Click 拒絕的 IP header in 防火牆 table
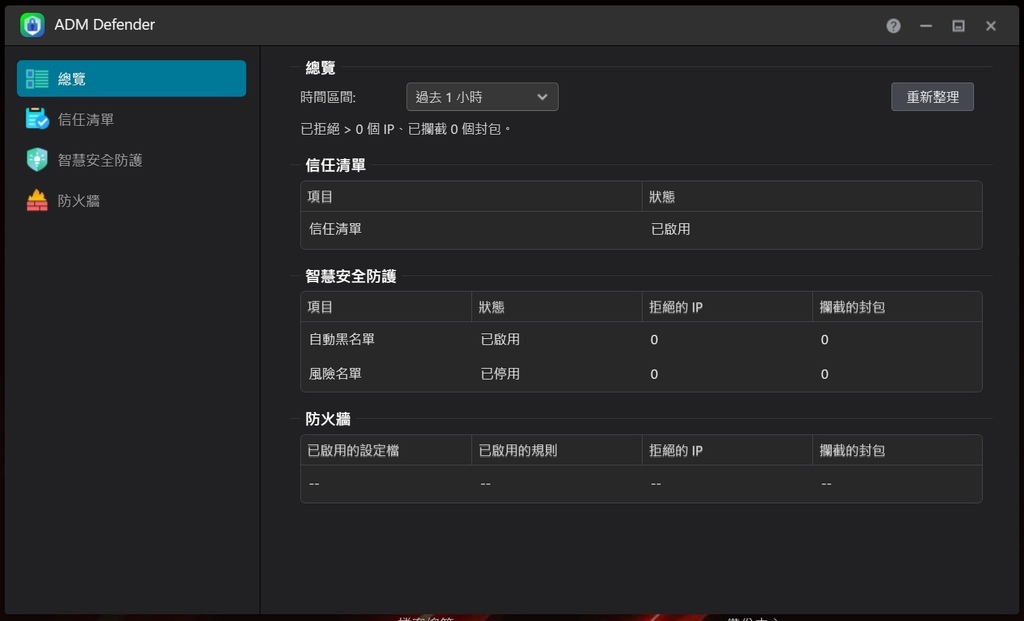Screen dimensions: 1024x621 pyautogui.click(x=676, y=451)
